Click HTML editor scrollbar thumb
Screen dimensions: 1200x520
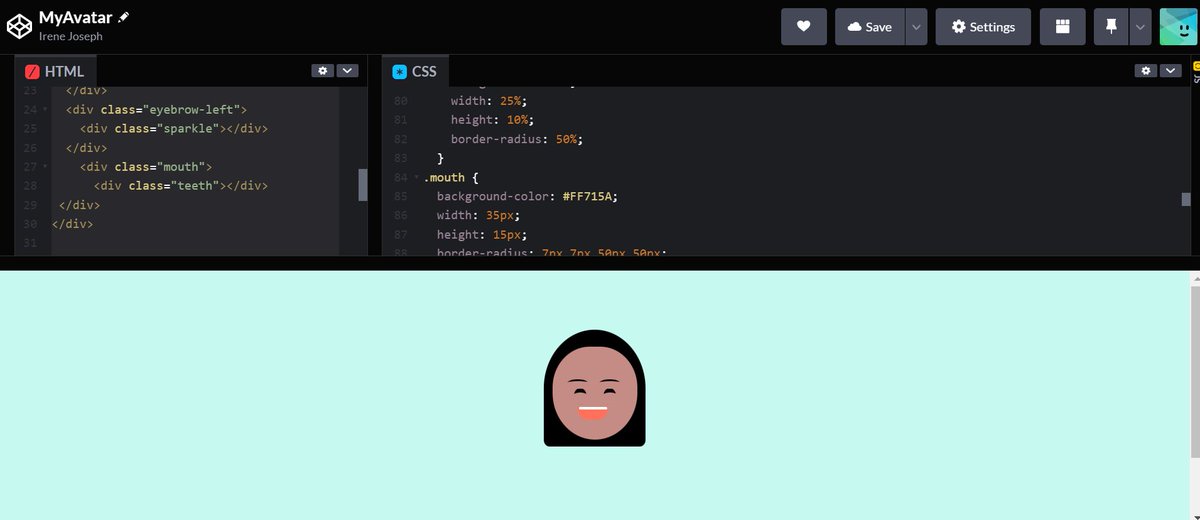pos(363,185)
